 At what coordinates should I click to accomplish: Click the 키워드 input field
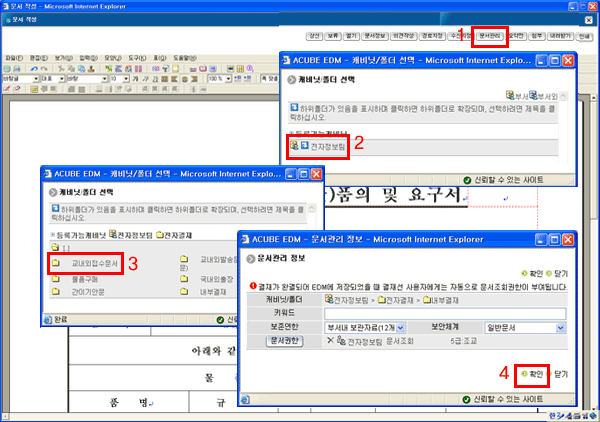[x=445, y=313]
